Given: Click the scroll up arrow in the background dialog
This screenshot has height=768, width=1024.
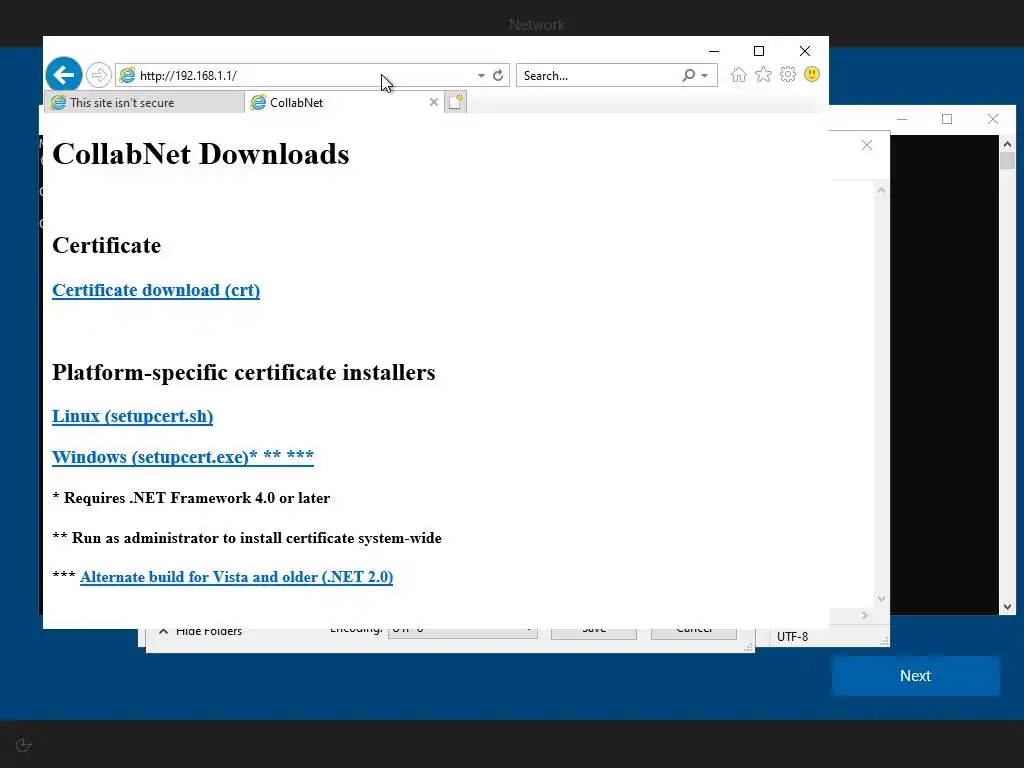Looking at the screenshot, I should [882, 191].
